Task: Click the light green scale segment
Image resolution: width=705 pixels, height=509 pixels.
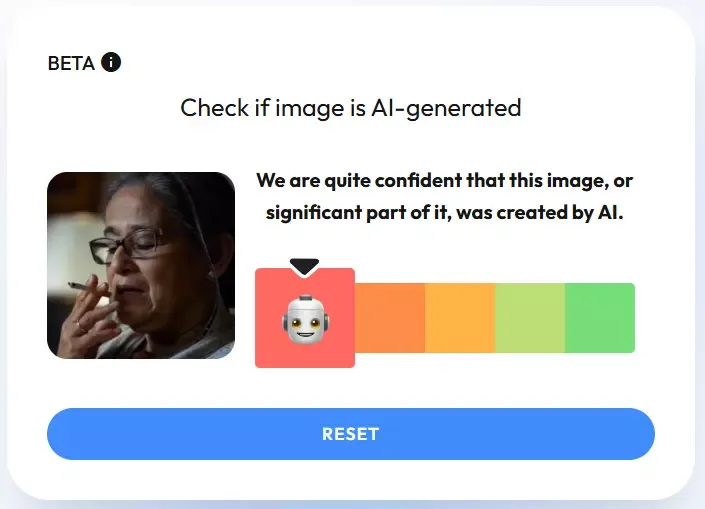Action: tap(530, 318)
